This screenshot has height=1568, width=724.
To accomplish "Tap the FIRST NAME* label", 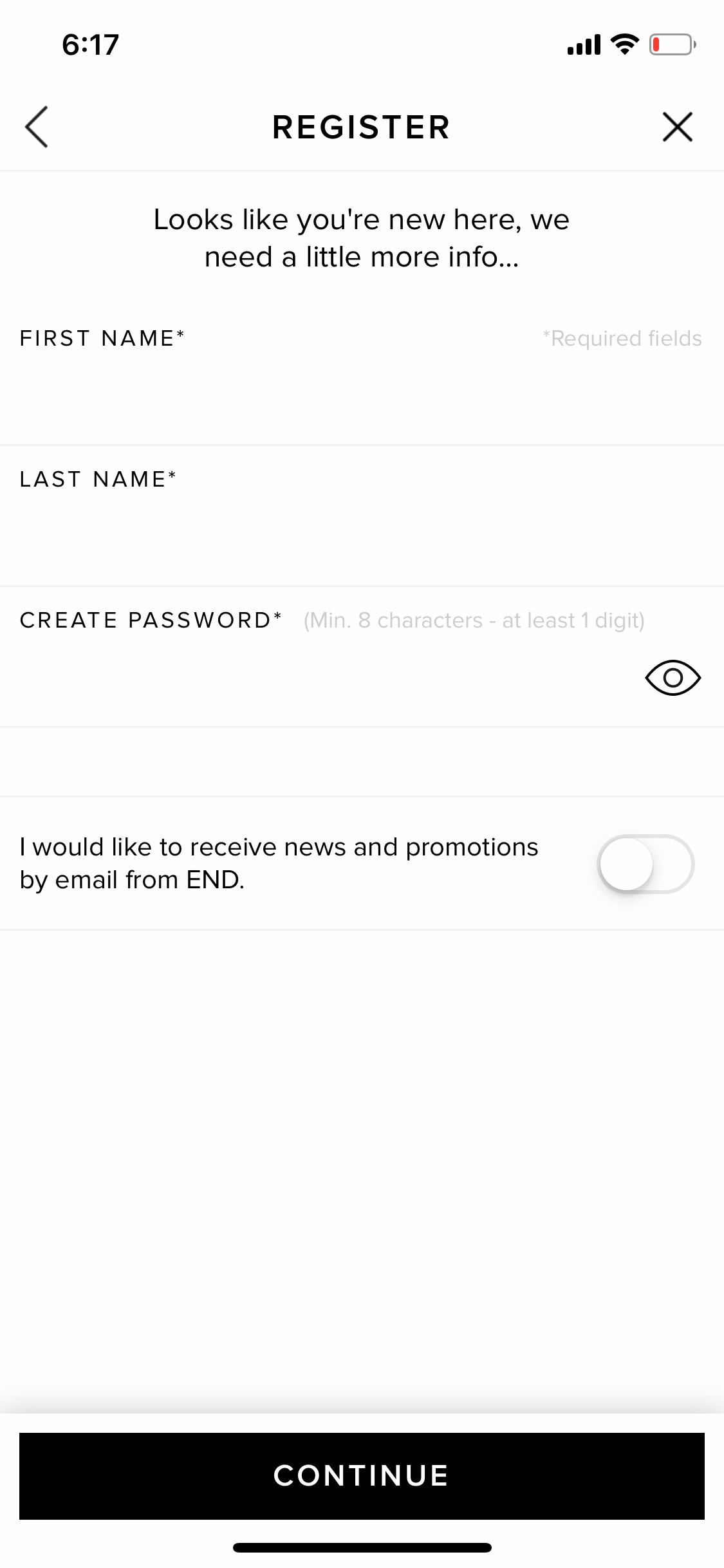I will click(102, 338).
